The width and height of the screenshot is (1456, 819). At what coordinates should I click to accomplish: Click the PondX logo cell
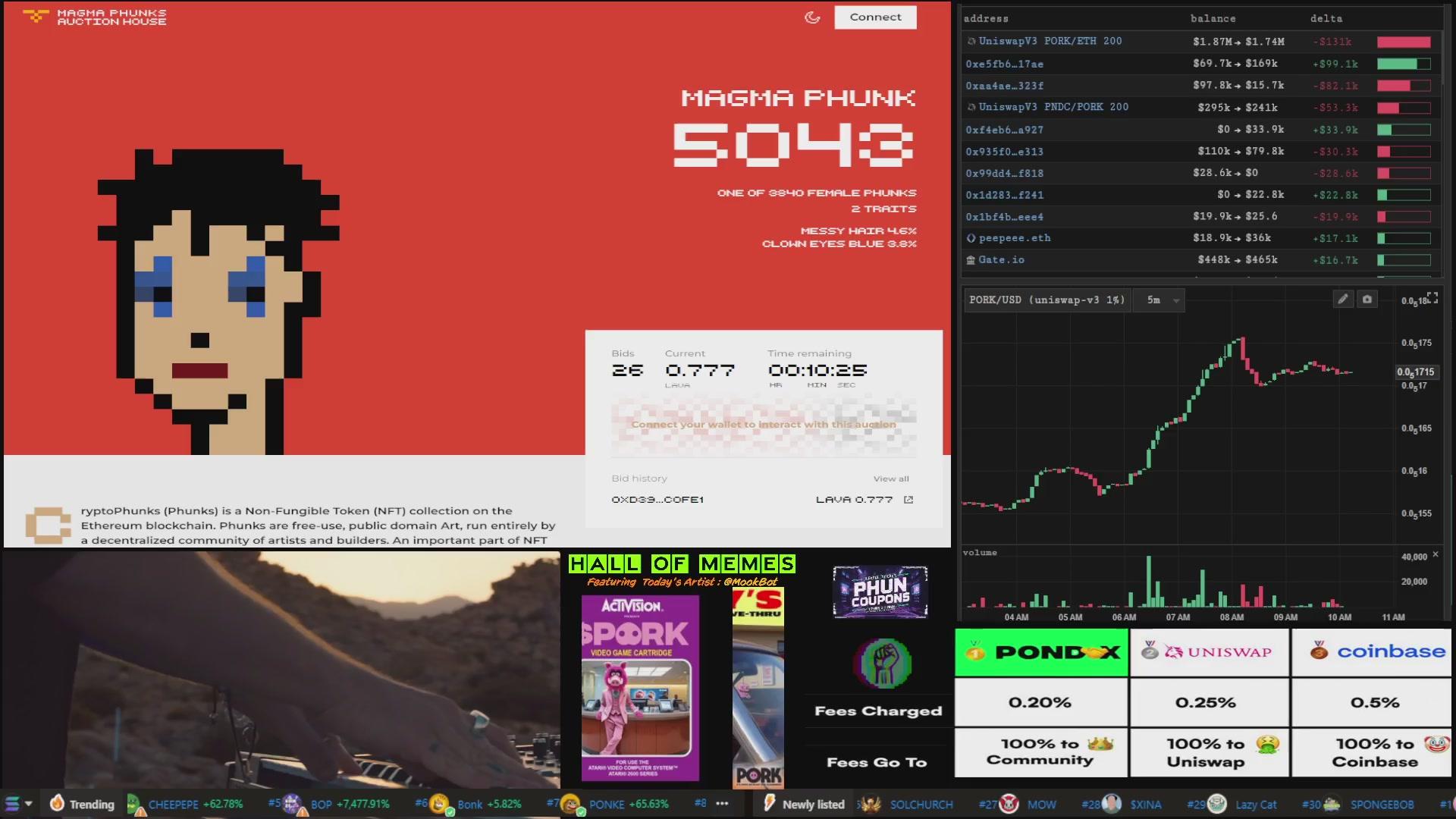pyautogui.click(x=1041, y=652)
